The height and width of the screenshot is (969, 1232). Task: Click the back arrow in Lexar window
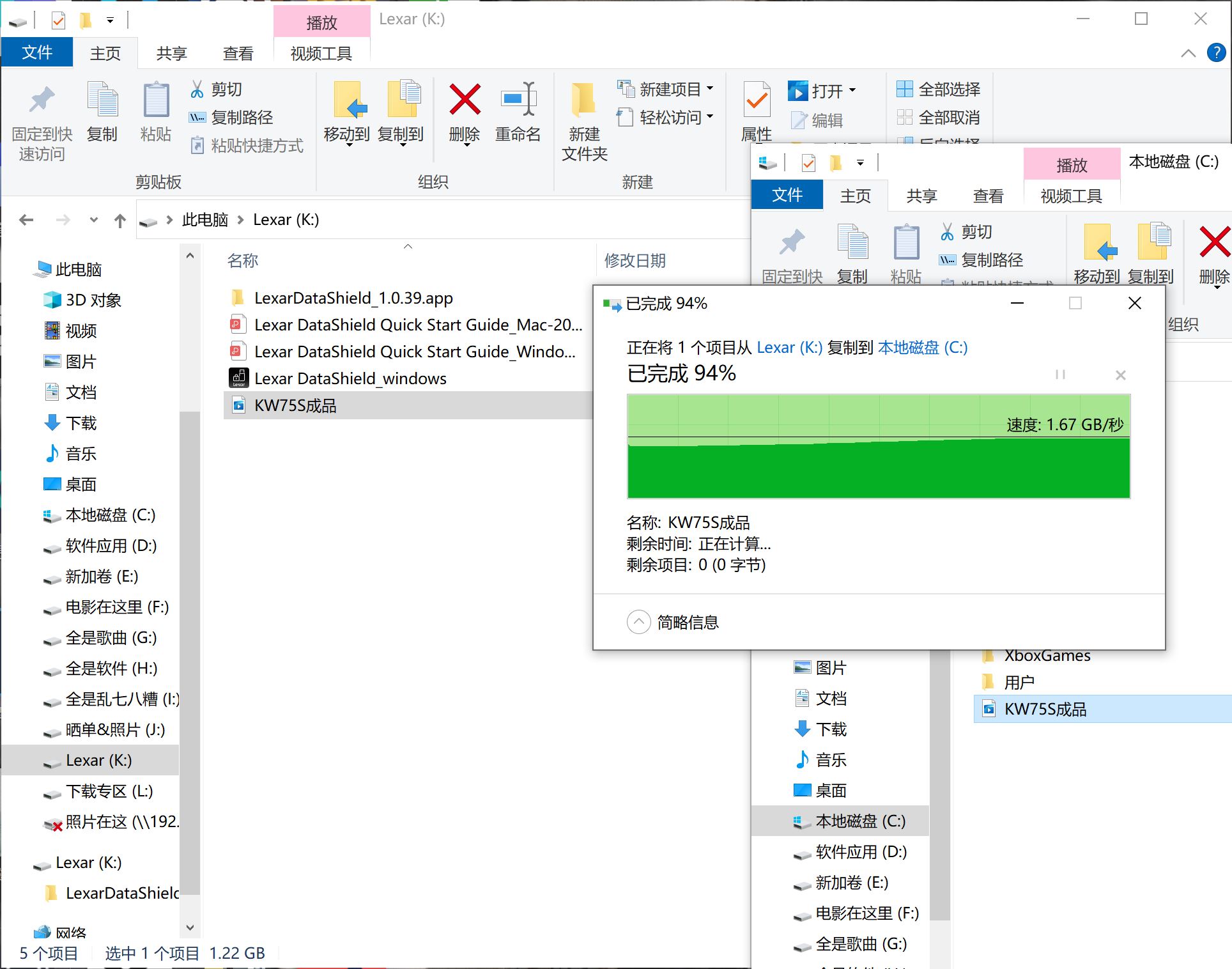[x=26, y=220]
